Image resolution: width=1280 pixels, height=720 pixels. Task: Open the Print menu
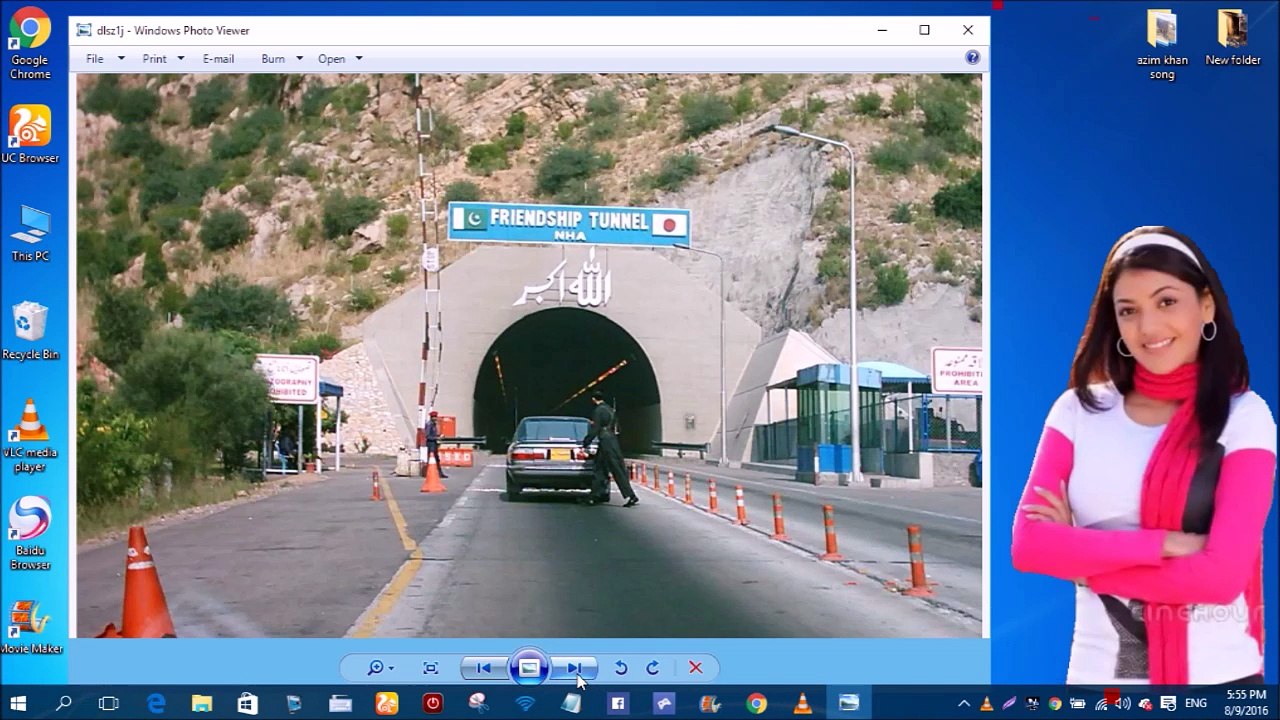pyautogui.click(x=163, y=59)
